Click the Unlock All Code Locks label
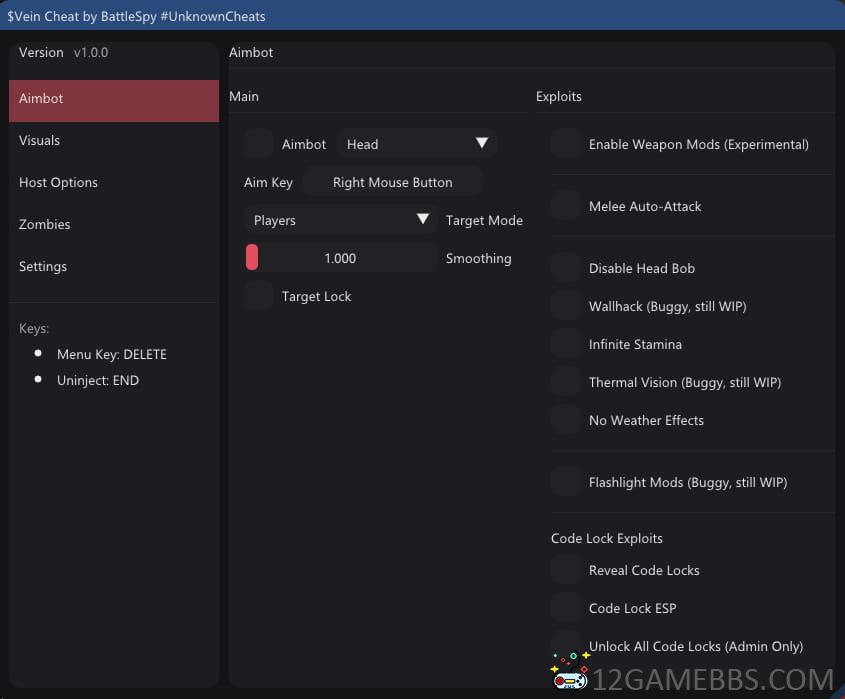This screenshot has height=699, width=845. point(696,646)
